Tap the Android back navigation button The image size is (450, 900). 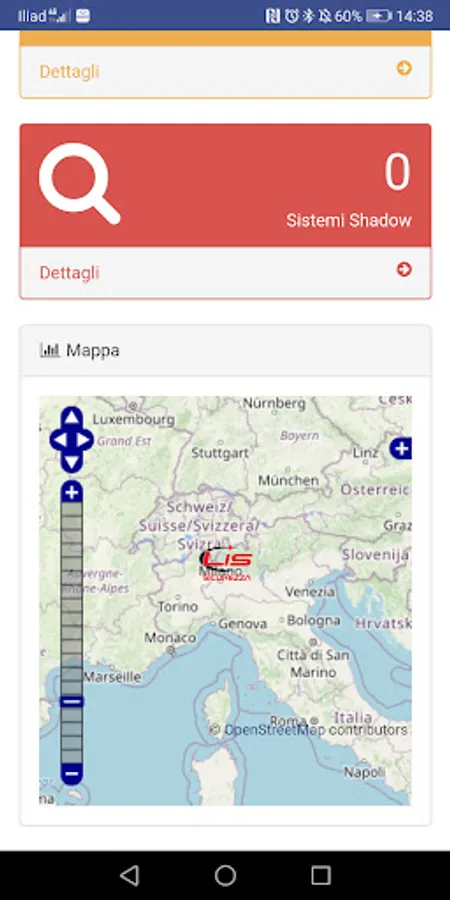tap(130, 875)
